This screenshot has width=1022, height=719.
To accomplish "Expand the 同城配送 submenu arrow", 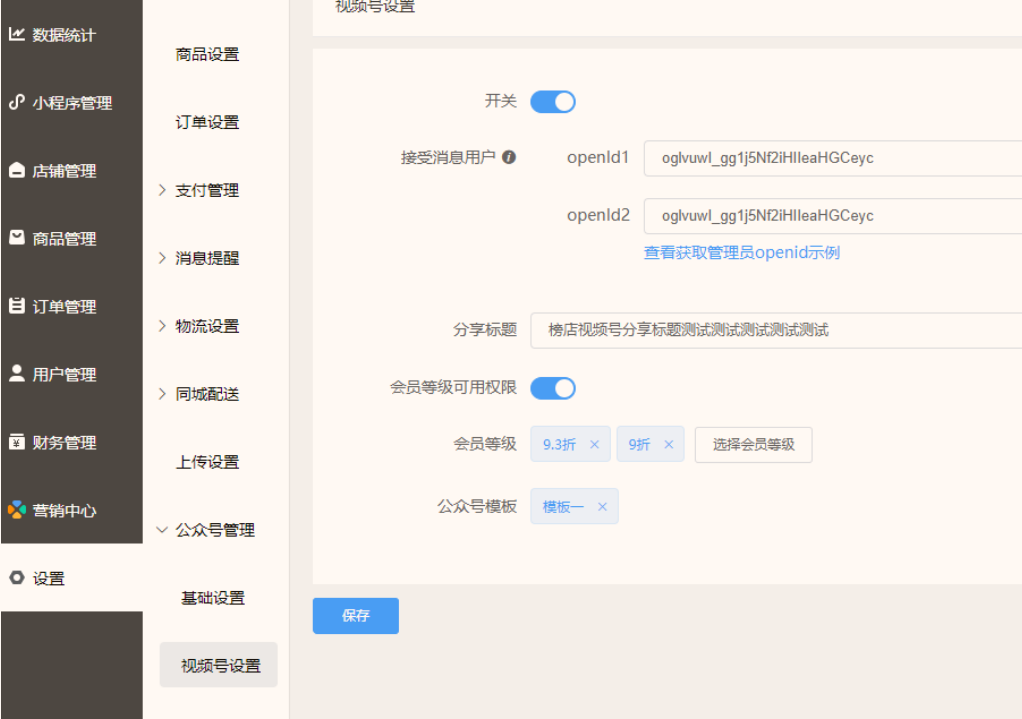I will click(162, 394).
